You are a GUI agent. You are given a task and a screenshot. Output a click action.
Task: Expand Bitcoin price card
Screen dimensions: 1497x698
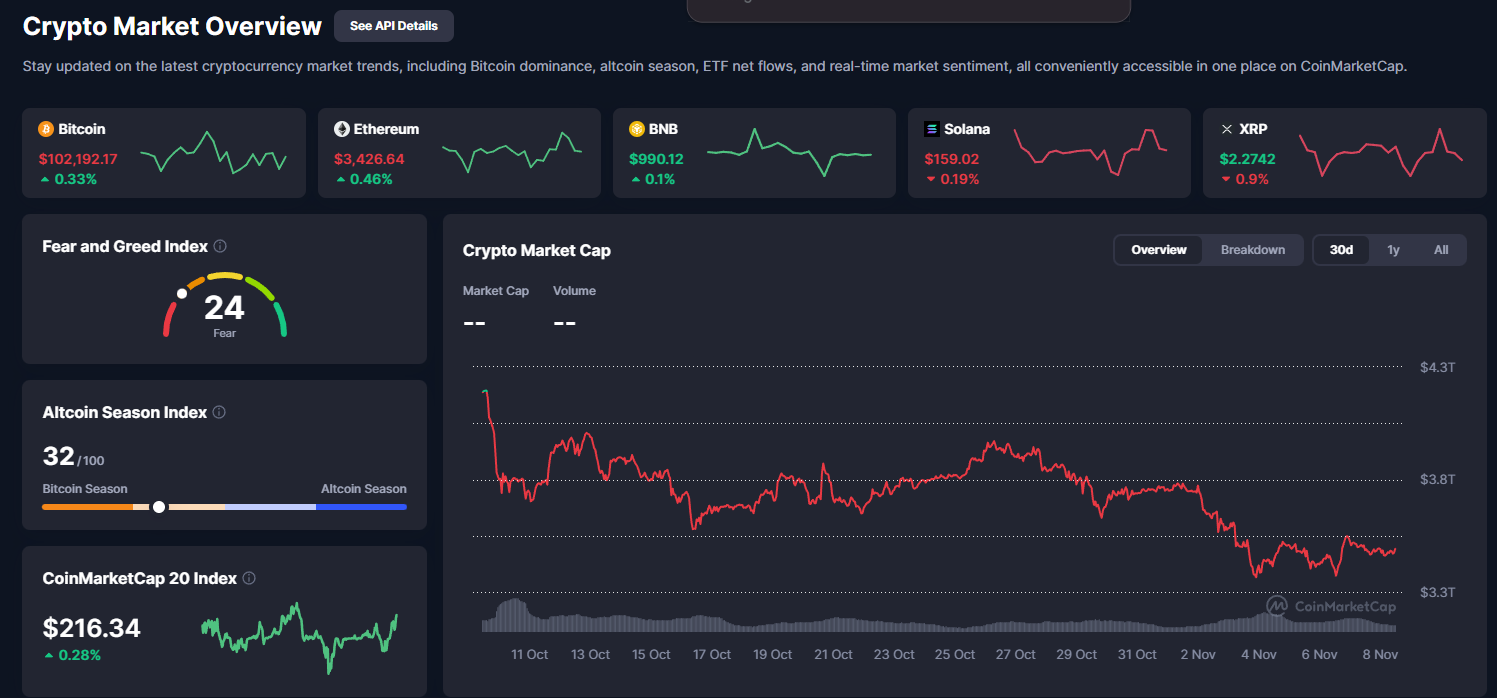click(x=164, y=153)
